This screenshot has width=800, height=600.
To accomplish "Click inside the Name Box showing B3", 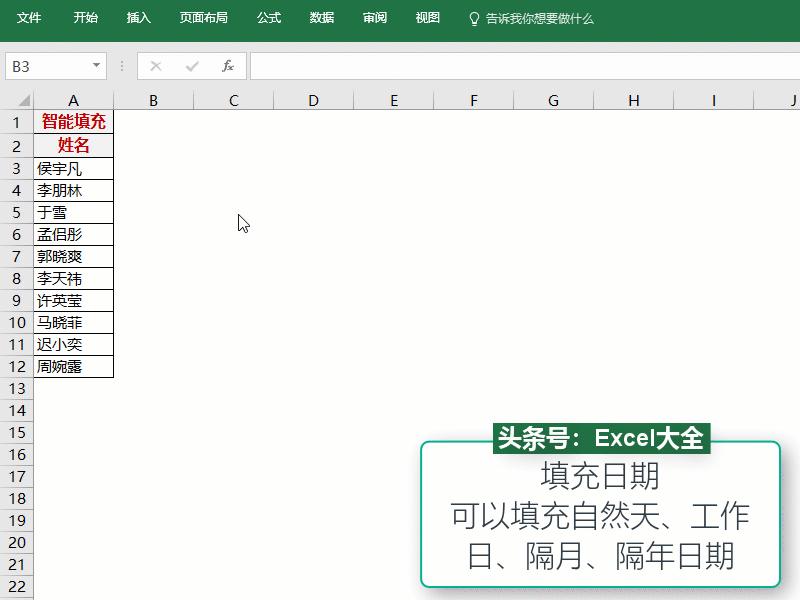I will [x=45, y=65].
